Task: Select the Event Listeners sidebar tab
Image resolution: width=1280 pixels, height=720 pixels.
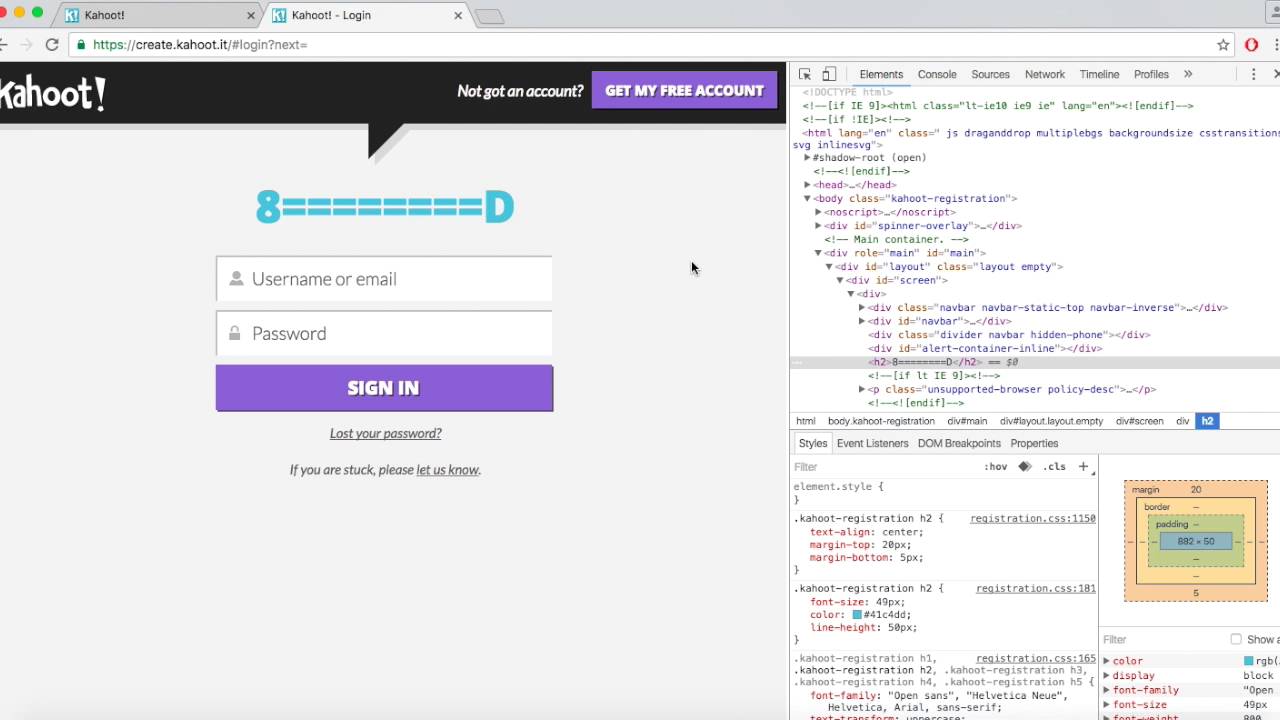Action: [872, 443]
